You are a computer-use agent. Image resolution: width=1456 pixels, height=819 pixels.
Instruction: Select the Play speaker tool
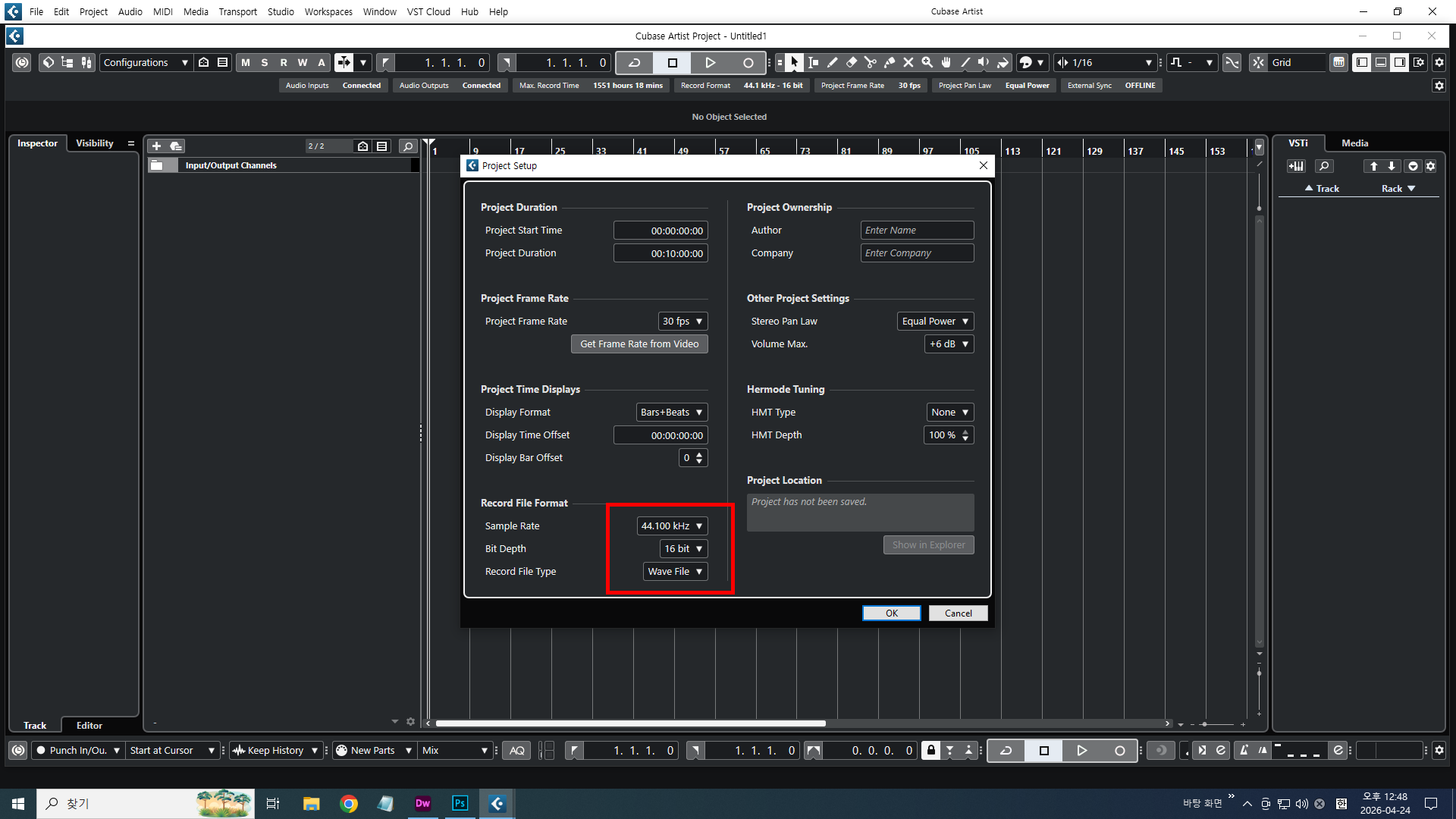(x=984, y=62)
